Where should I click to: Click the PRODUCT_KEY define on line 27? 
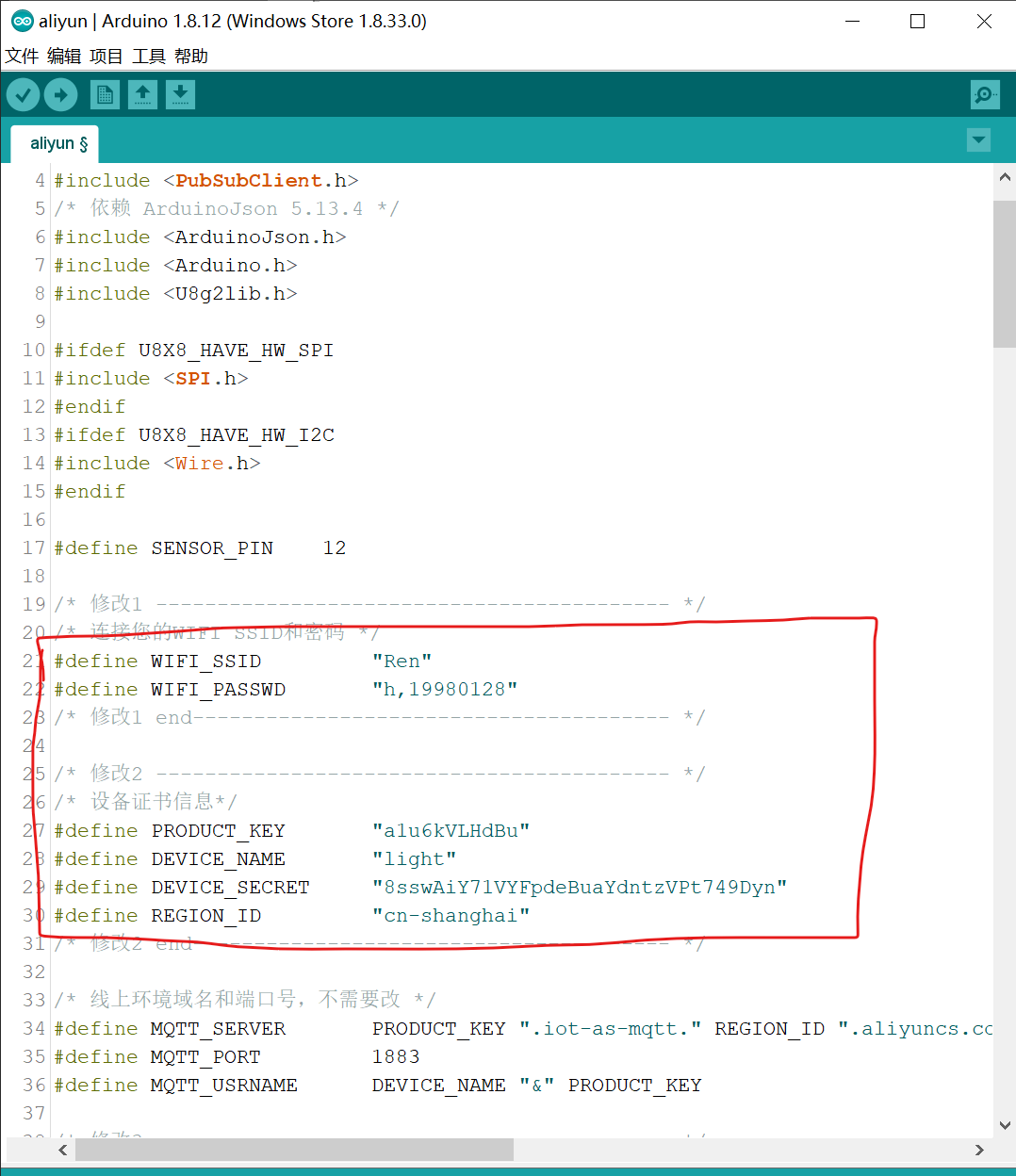[x=219, y=830]
